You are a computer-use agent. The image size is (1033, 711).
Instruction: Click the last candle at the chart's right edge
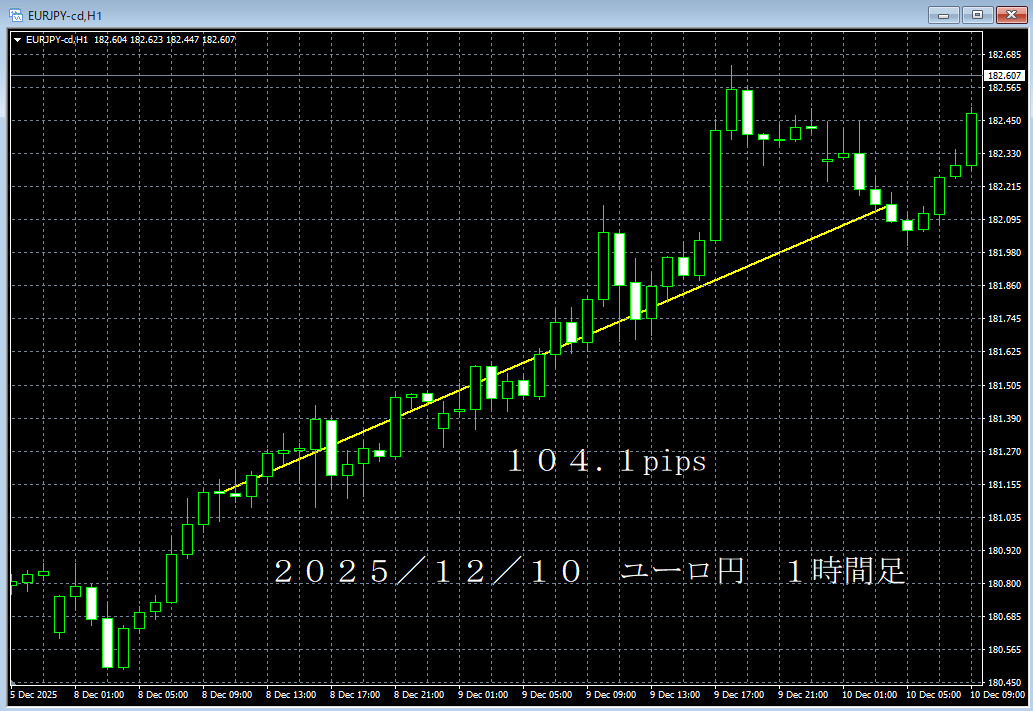point(971,139)
